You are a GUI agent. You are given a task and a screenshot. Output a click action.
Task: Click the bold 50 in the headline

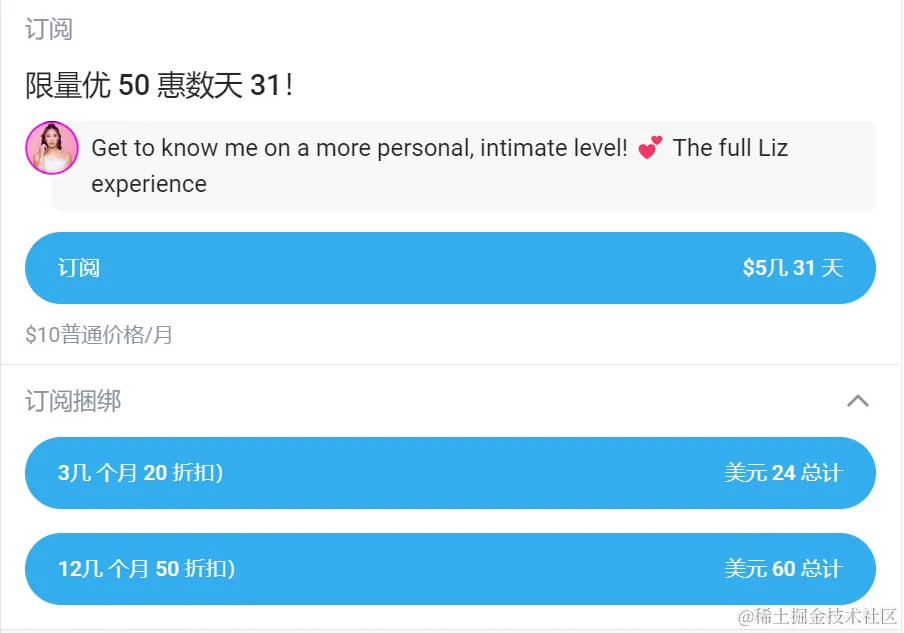(x=134, y=86)
